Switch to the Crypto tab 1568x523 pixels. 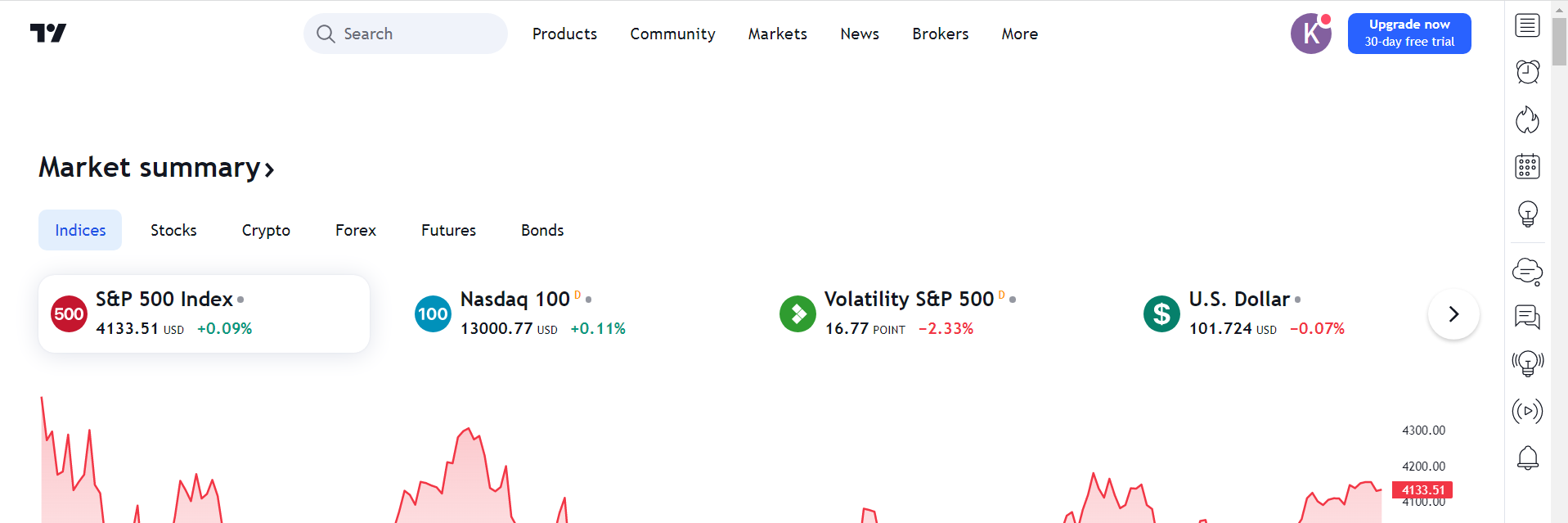(266, 230)
